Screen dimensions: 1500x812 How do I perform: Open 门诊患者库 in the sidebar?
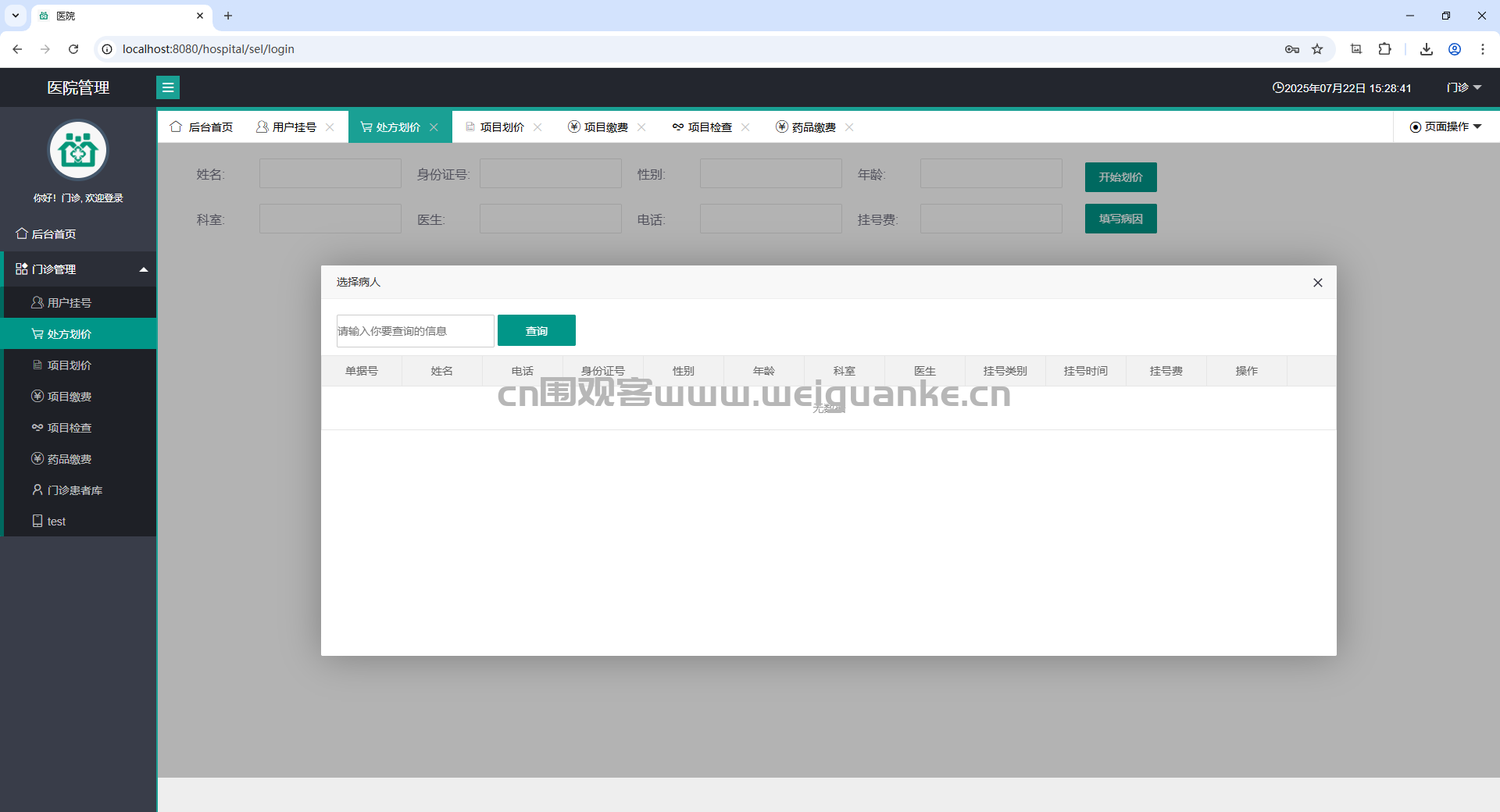coord(78,490)
